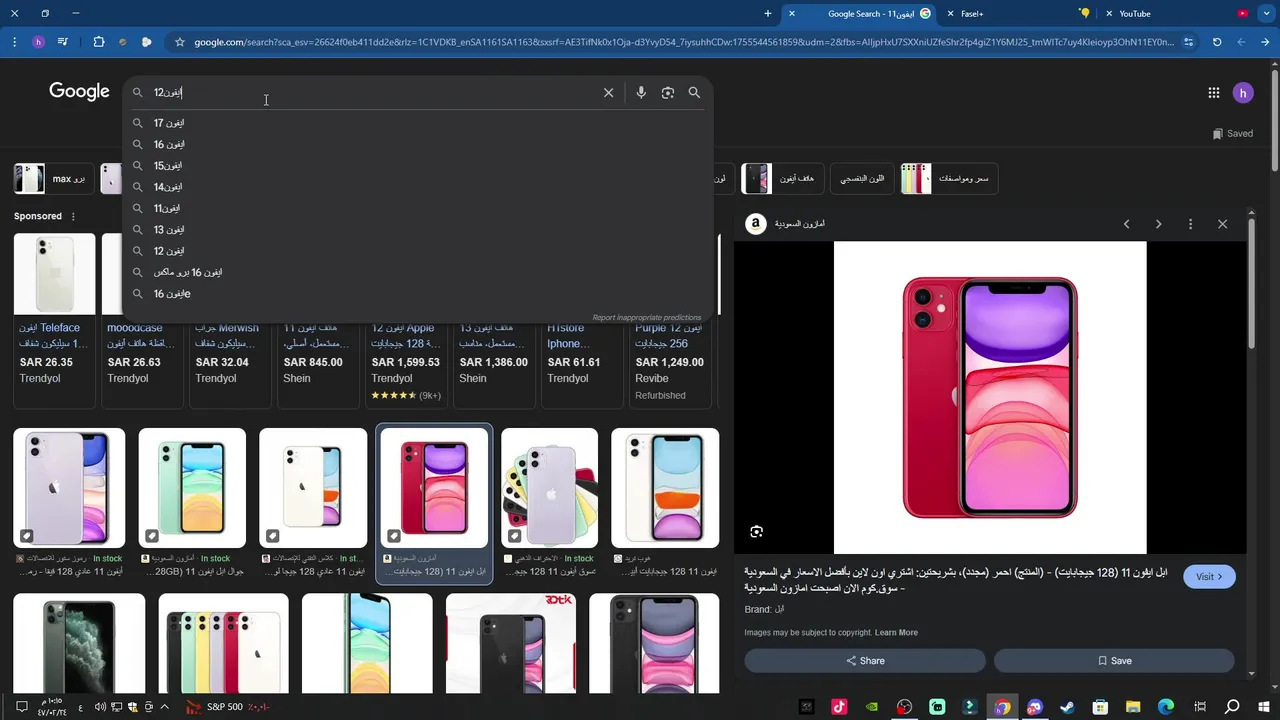
Task: Select the Google Search ايفون11 tab
Action: click(861, 14)
